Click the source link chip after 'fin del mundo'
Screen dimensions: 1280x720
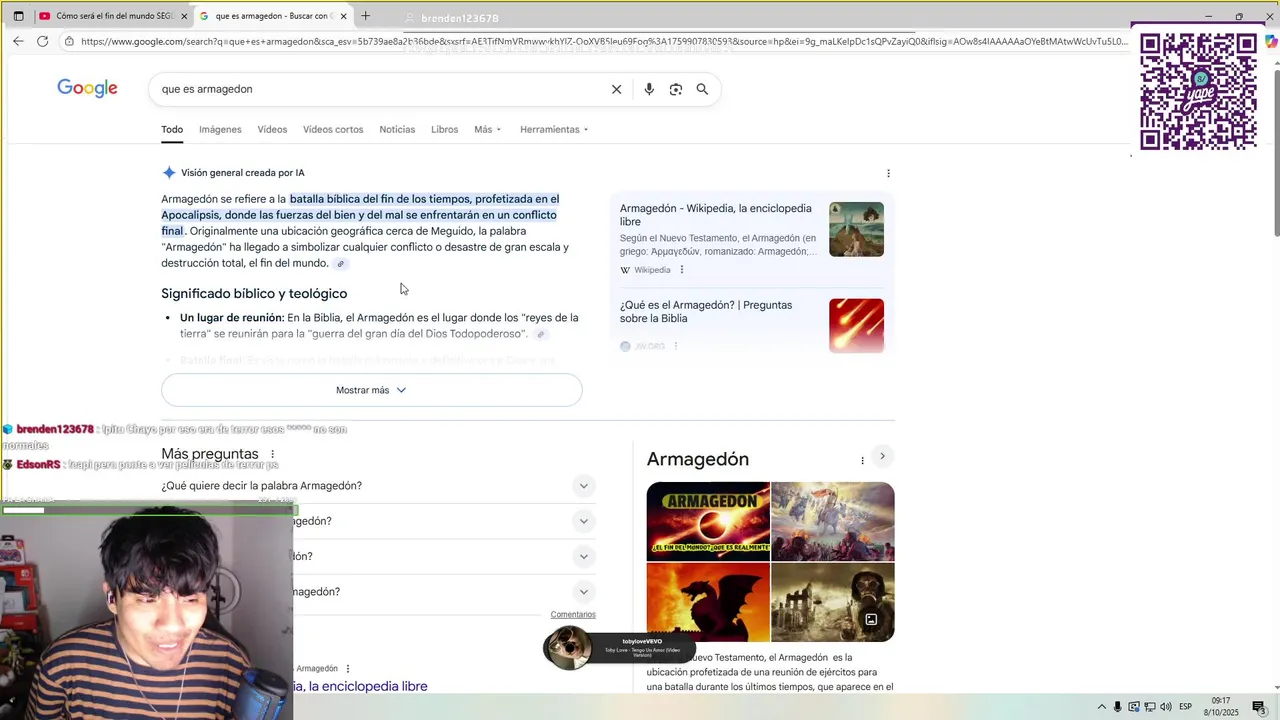340,264
